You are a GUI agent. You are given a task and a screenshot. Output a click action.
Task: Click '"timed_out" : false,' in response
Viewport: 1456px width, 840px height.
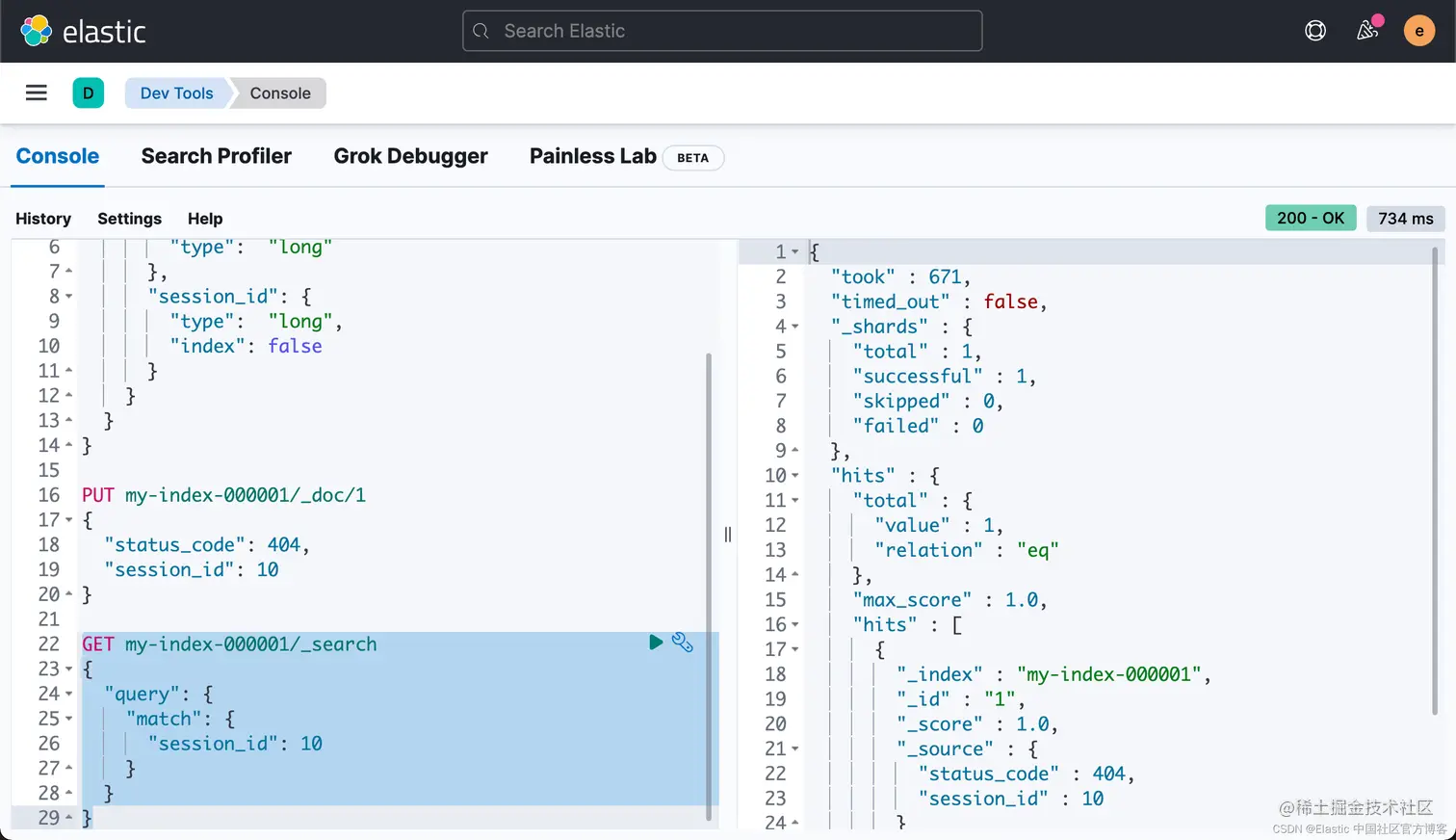pos(939,302)
